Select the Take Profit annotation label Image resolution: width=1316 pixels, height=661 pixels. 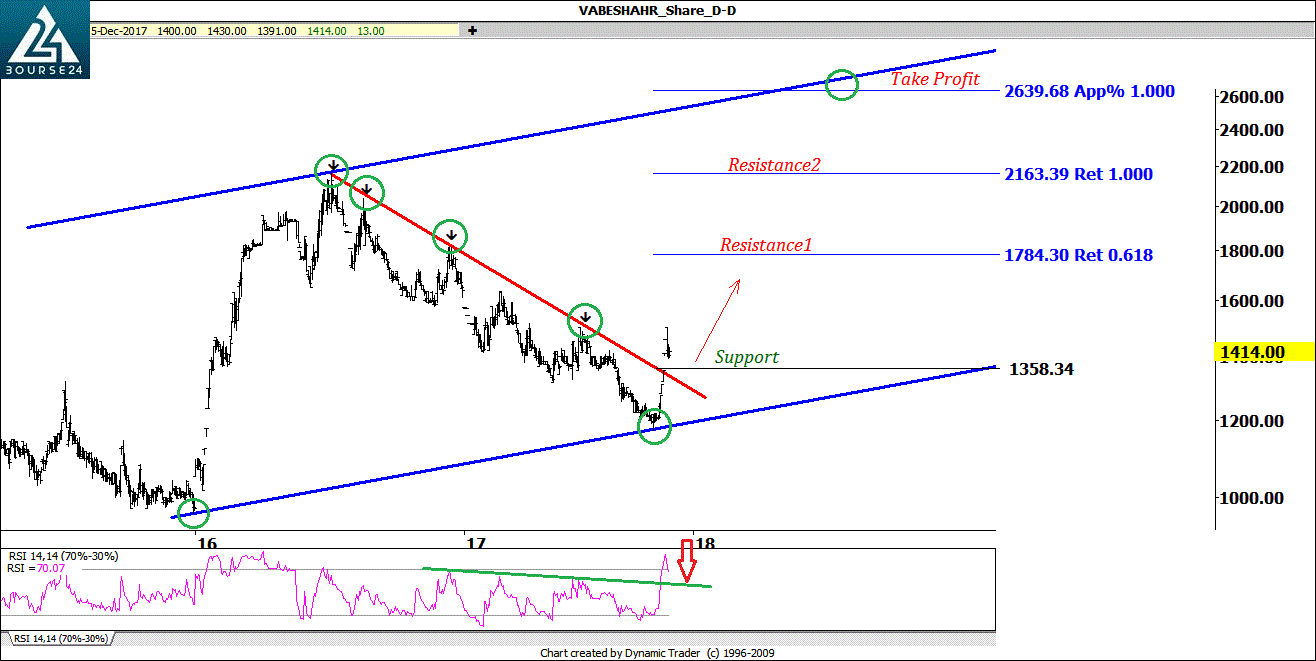tap(935, 79)
